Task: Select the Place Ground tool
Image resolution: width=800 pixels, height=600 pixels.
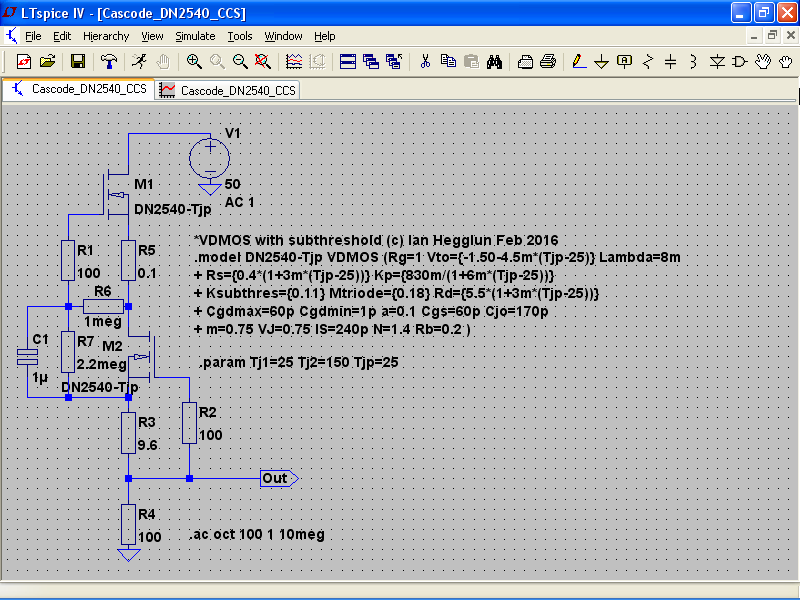Action: [602, 62]
